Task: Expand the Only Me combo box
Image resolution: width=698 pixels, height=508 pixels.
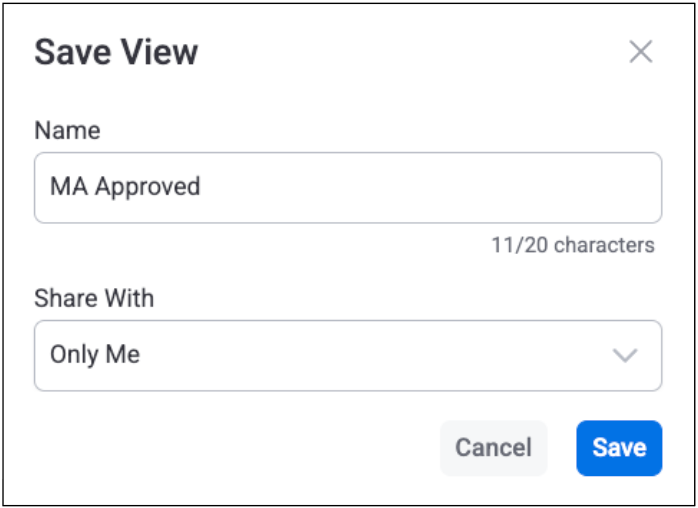Action: (x=347, y=355)
